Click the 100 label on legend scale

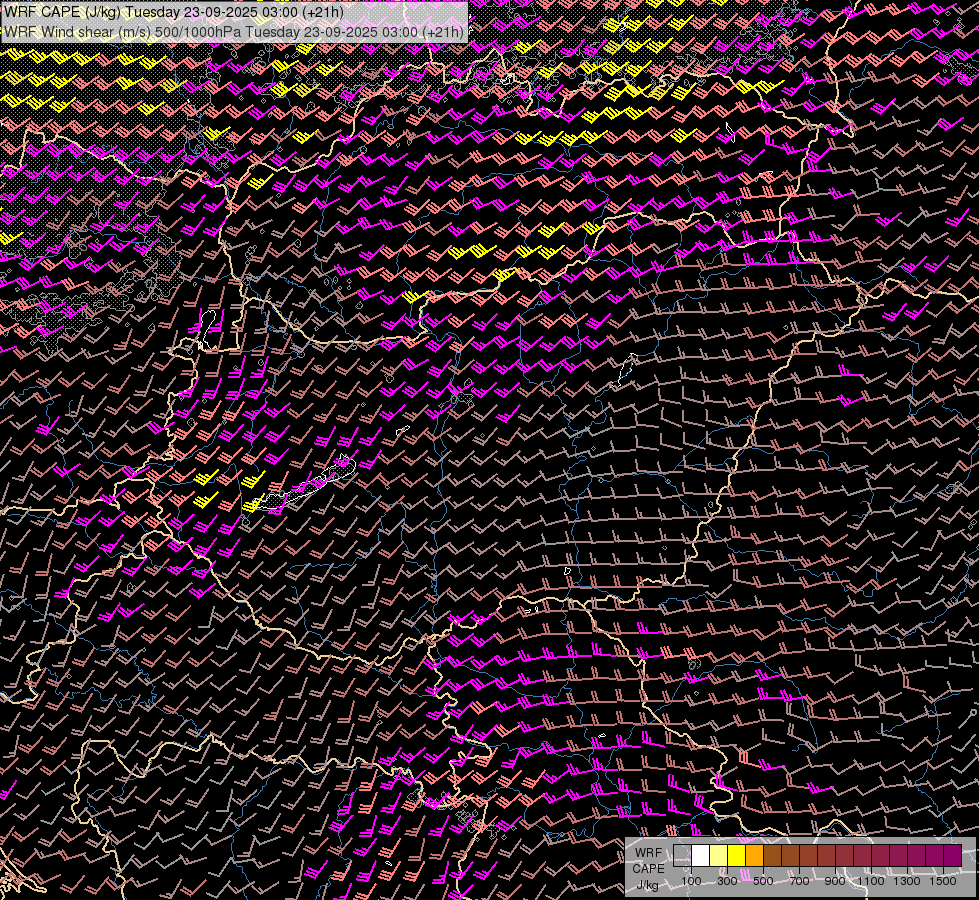pyautogui.click(x=691, y=881)
